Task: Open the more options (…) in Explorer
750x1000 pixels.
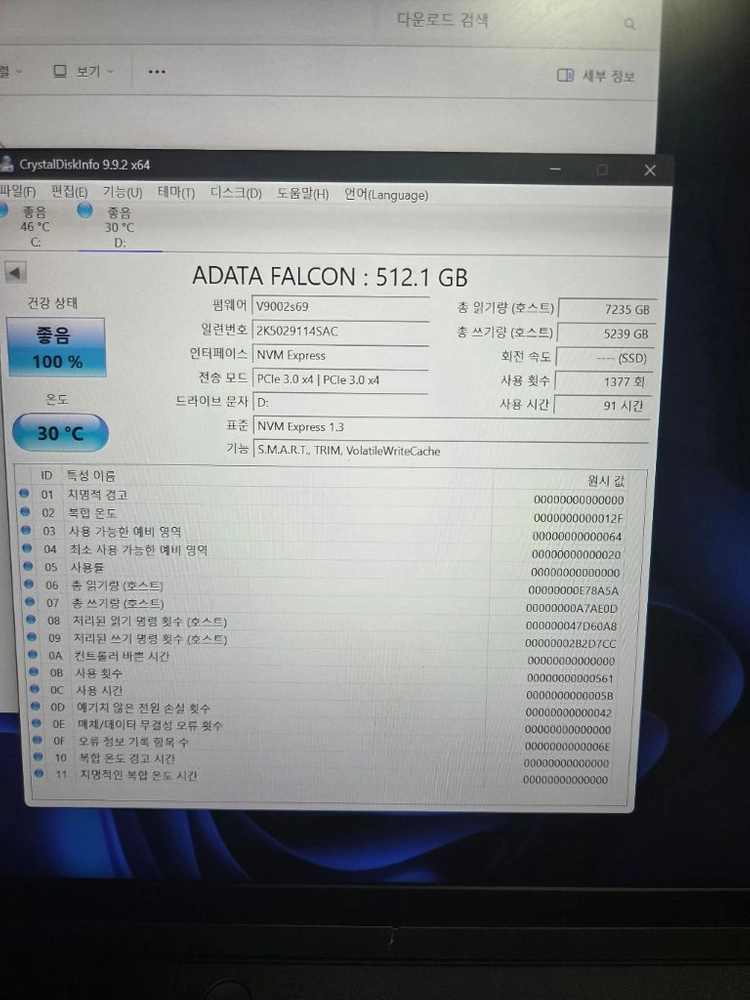Action: coord(157,72)
